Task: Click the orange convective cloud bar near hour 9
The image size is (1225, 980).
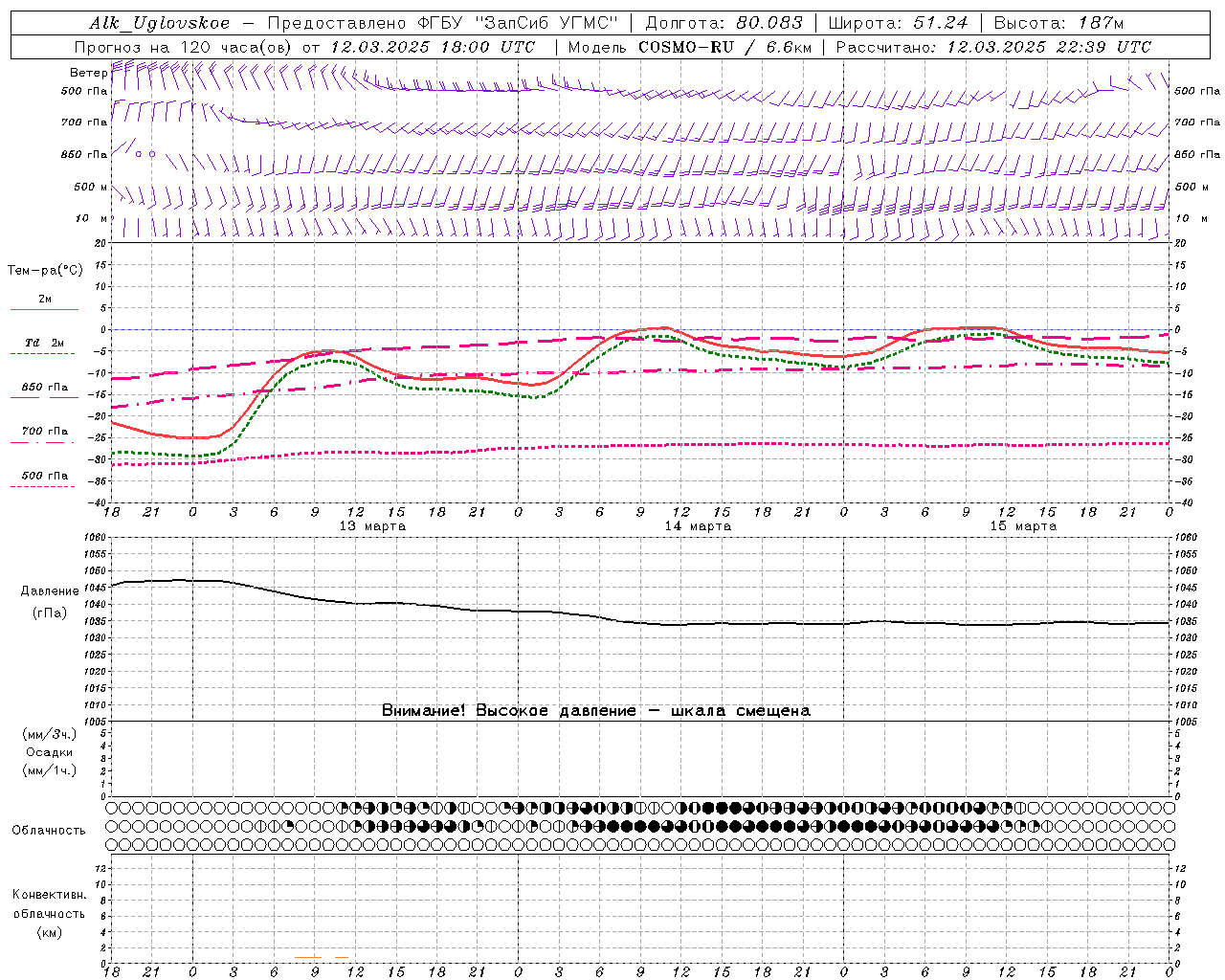Action: (x=308, y=957)
